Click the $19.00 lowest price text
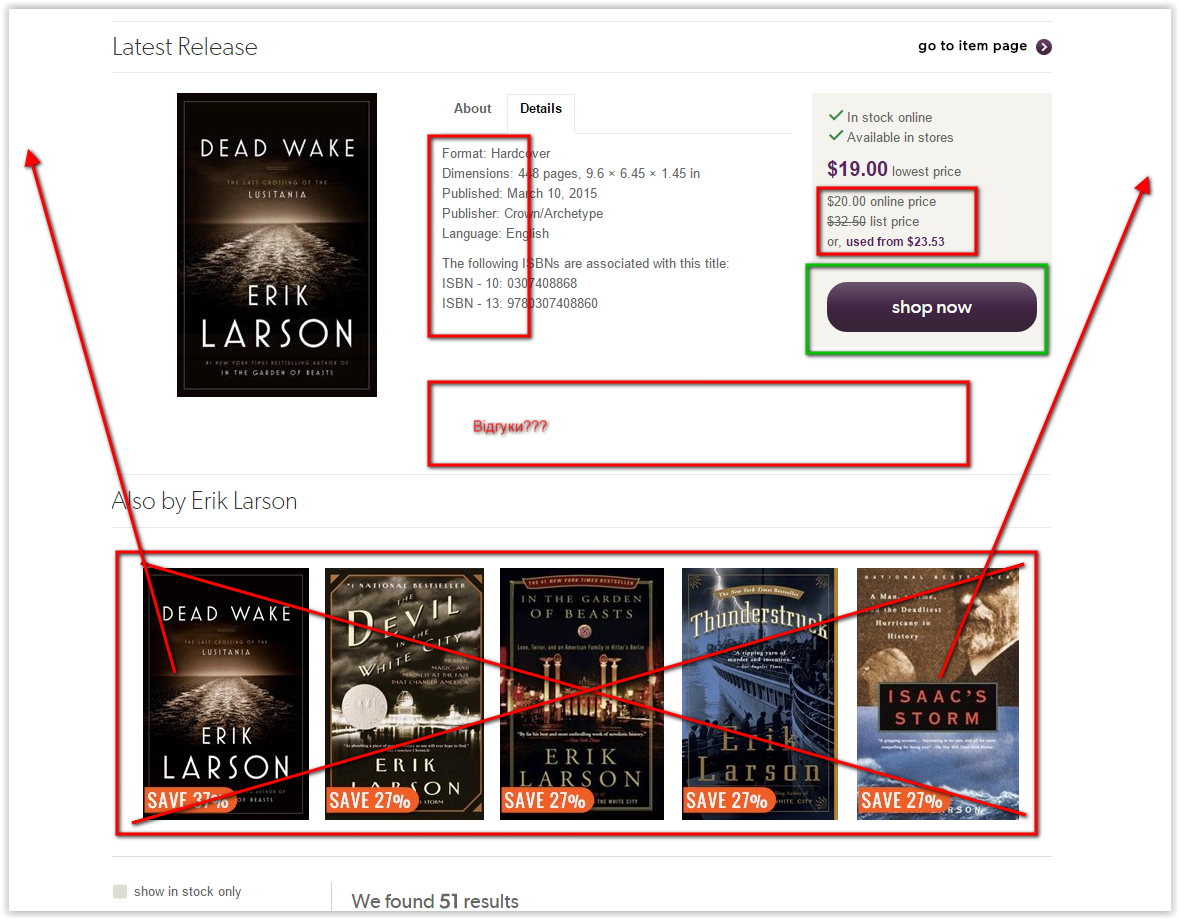 (894, 169)
